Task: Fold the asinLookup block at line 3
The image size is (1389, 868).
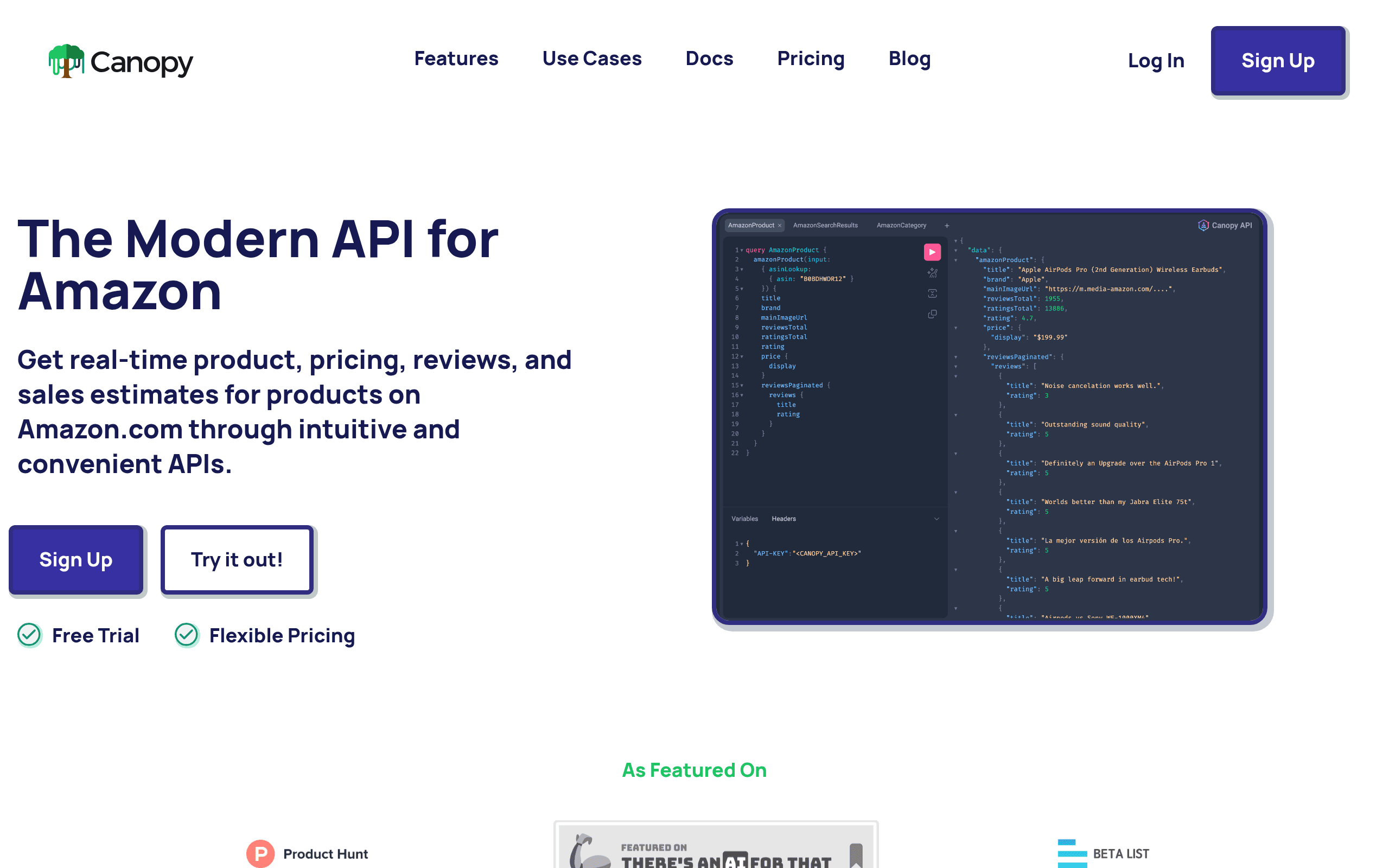Action: pos(742,270)
